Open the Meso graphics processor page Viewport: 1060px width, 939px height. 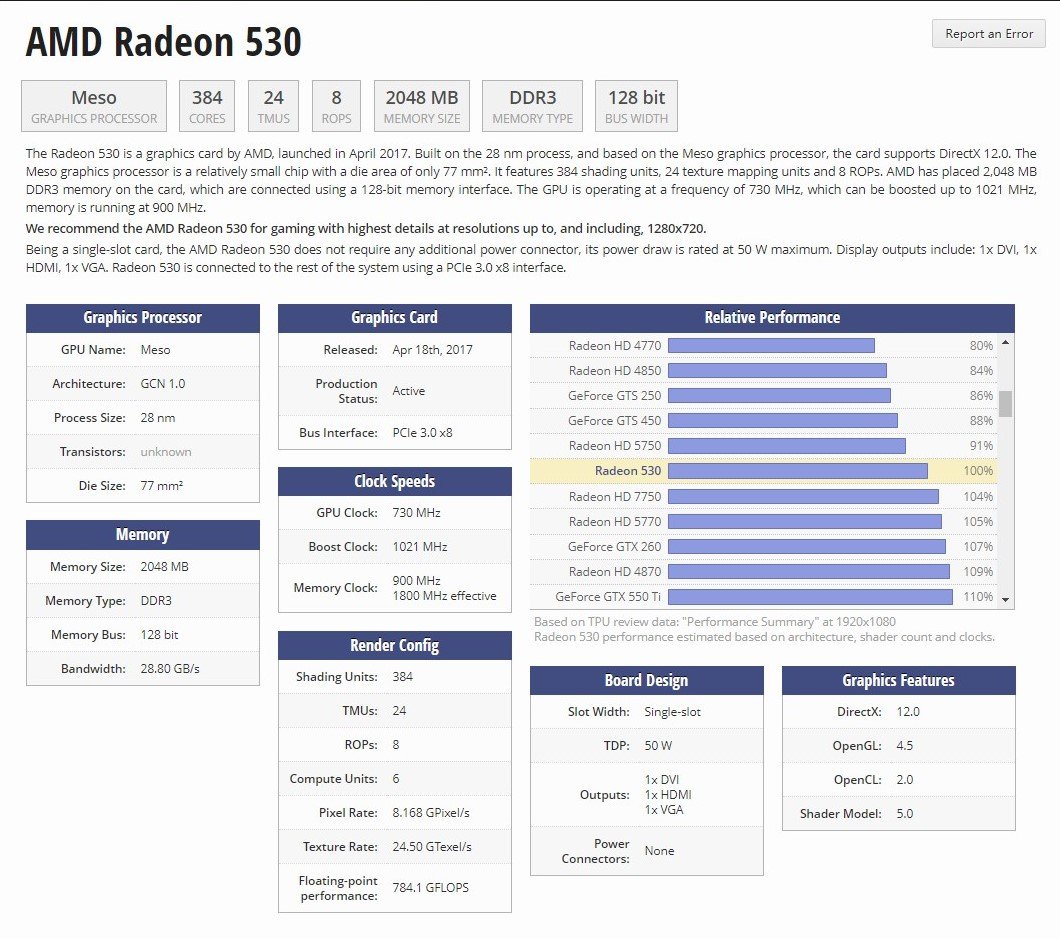click(93, 105)
